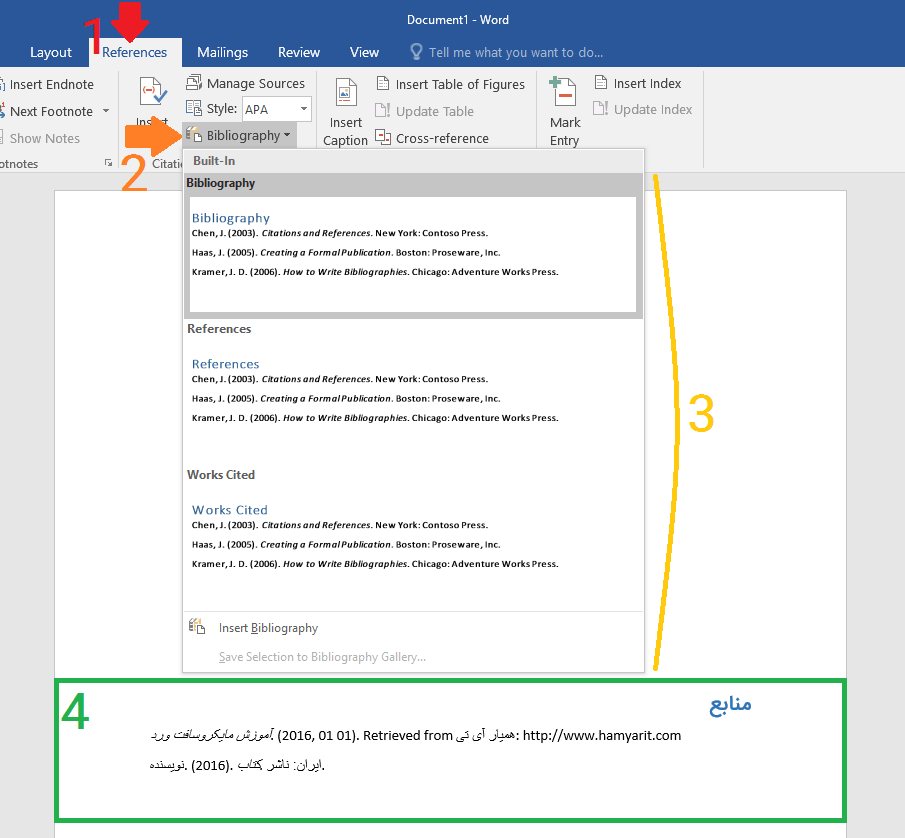Click the Insert Endnote icon
The height and width of the screenshot is (838, 905).
3,84
